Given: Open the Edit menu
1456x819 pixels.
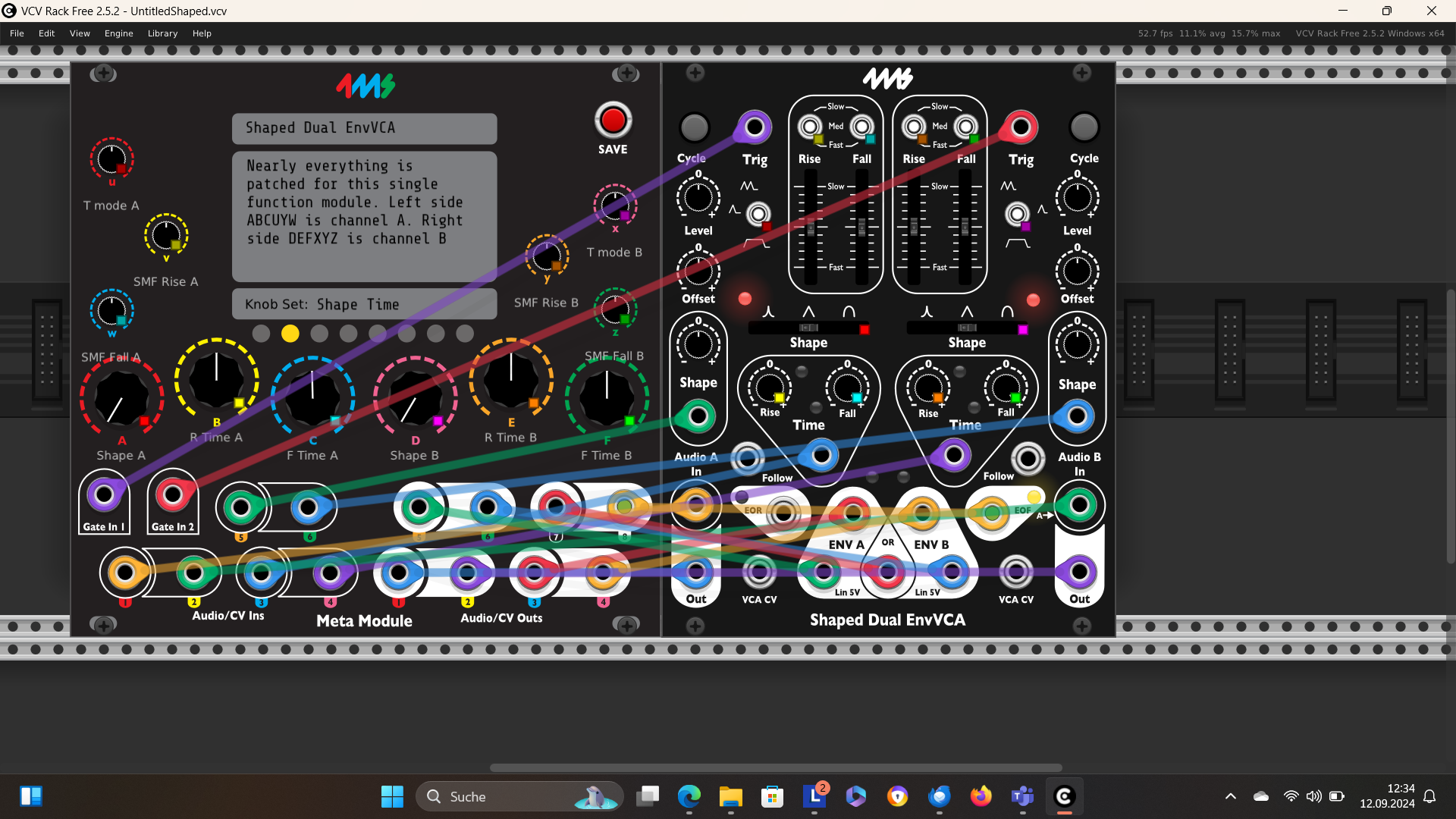Looking at the screenshot, I should click(x=46, y=33).
